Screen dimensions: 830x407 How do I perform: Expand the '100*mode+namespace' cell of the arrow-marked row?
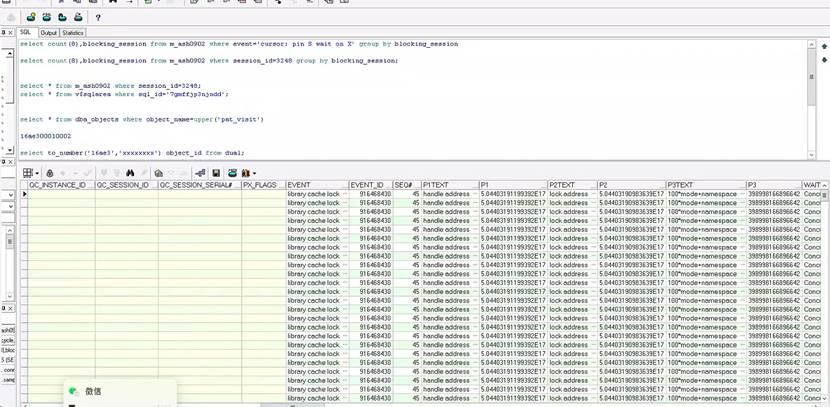pos(742,194)
